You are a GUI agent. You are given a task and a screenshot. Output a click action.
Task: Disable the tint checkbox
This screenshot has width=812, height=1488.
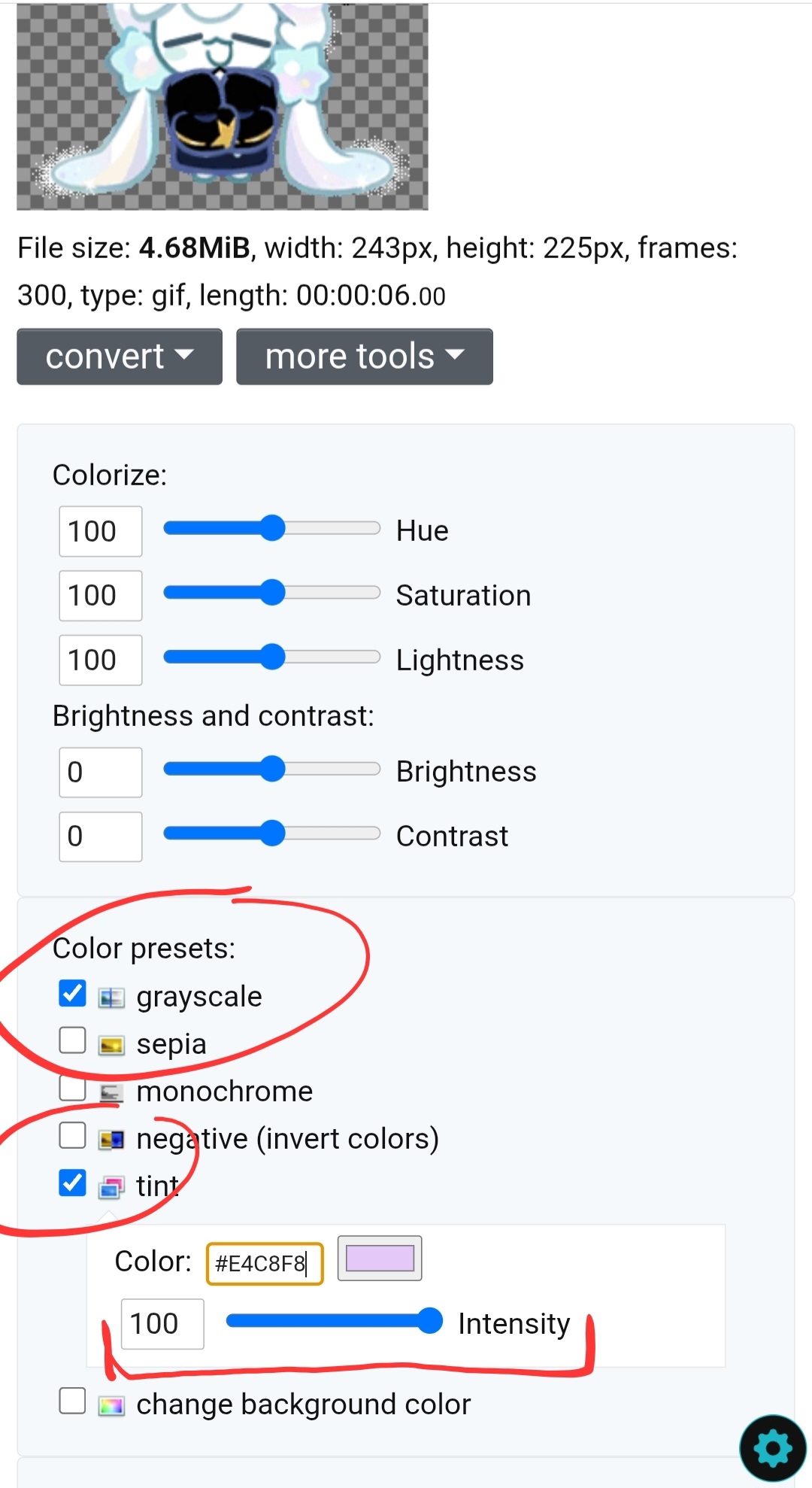[x=72, y=1183]
